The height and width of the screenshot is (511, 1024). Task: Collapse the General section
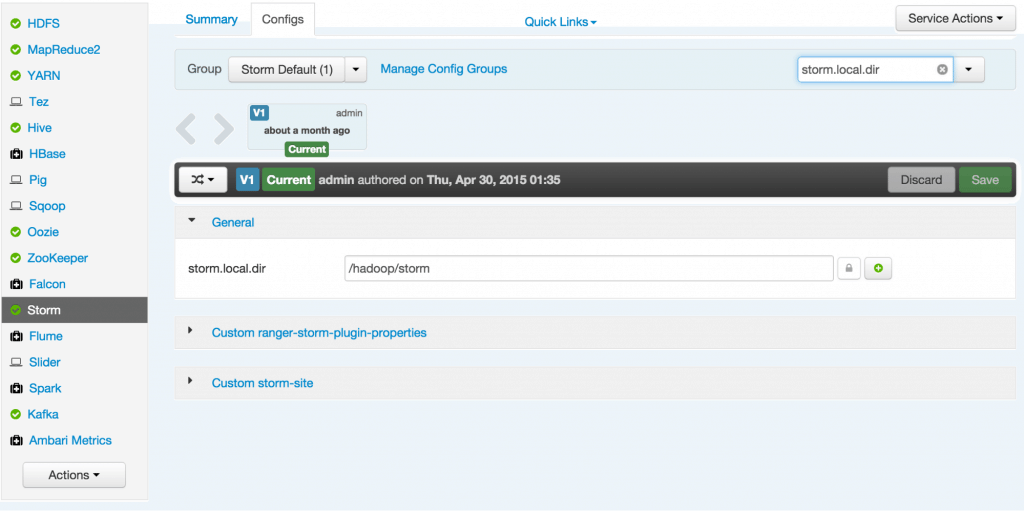(x=192, y=221)
